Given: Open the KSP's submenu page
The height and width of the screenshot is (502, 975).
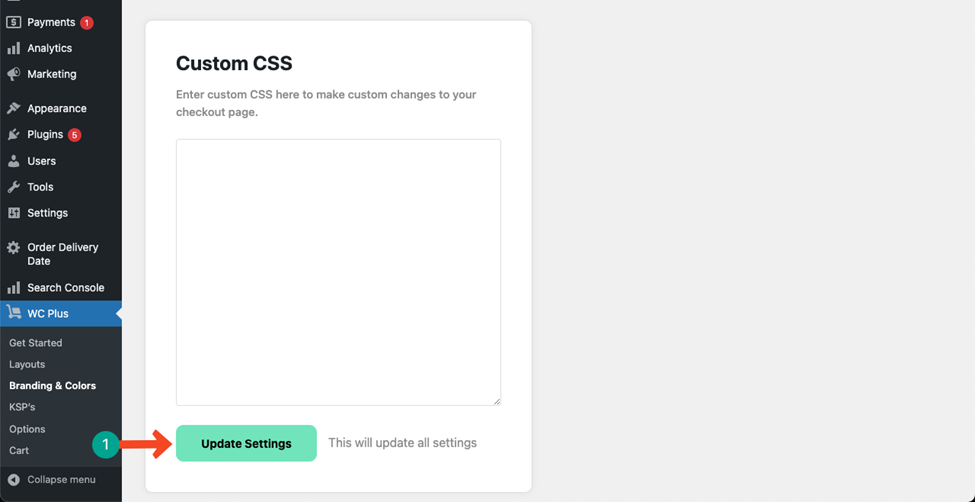Looking at the screenshot, I should (x=22, y=407).
